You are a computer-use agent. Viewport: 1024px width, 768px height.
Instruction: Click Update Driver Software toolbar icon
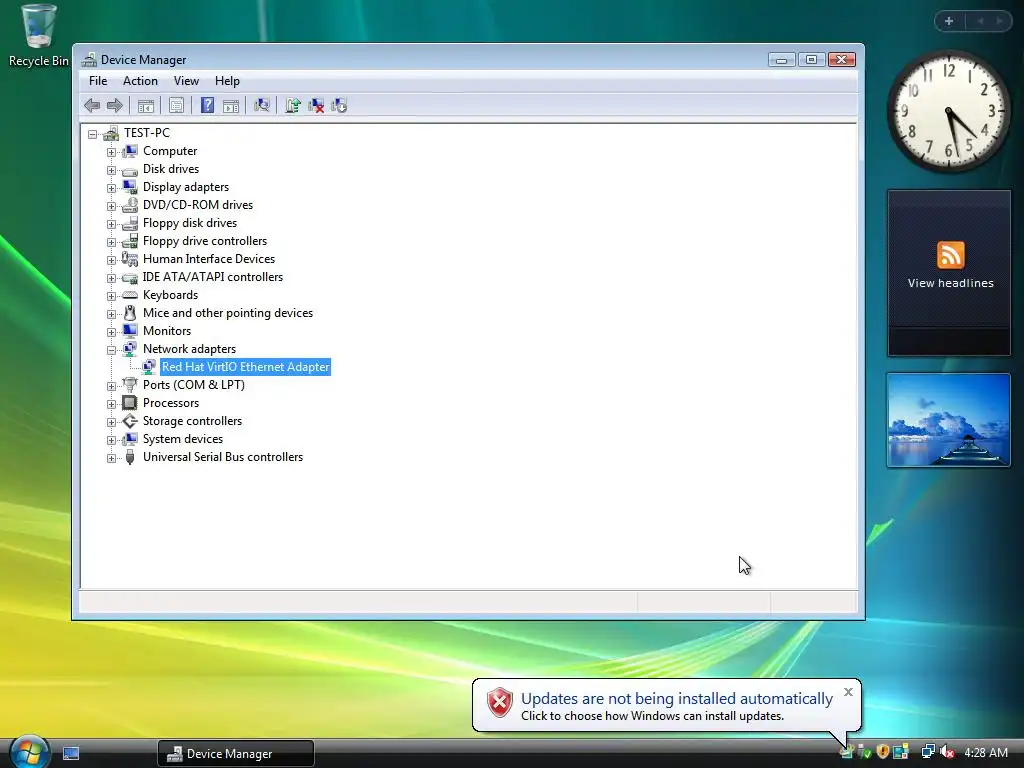coord(293,105)
